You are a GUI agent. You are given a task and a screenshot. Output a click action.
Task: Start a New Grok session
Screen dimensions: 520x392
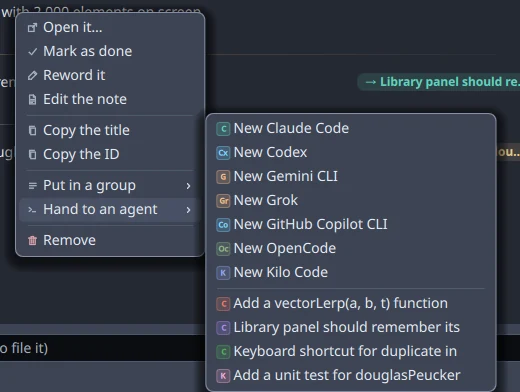(351, 201)
